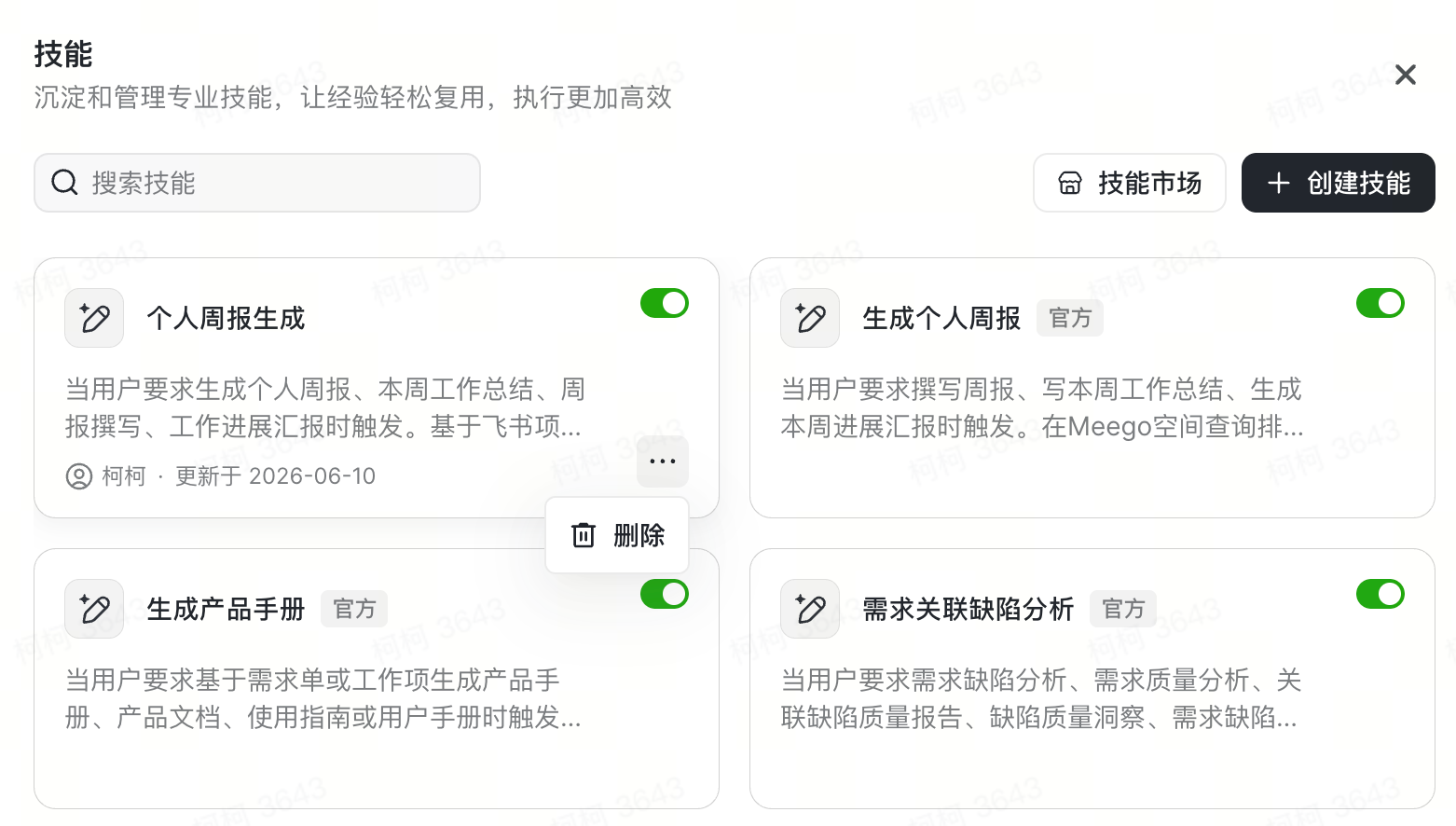
Task: Disable the 个人周报生成 skill toggle
Action: click(665, 303)
